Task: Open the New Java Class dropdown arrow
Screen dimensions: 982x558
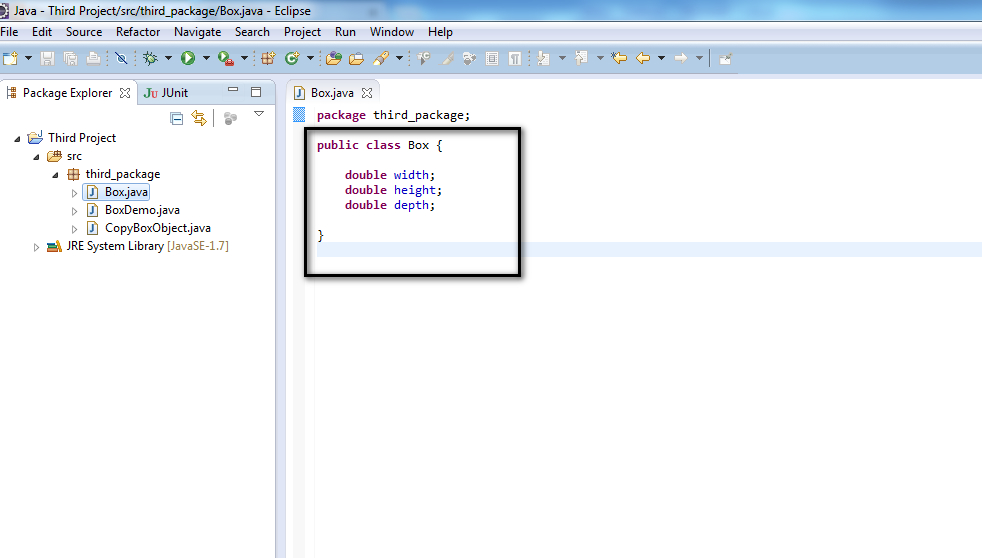Action: pyautogui.click(x=310, y=58)
